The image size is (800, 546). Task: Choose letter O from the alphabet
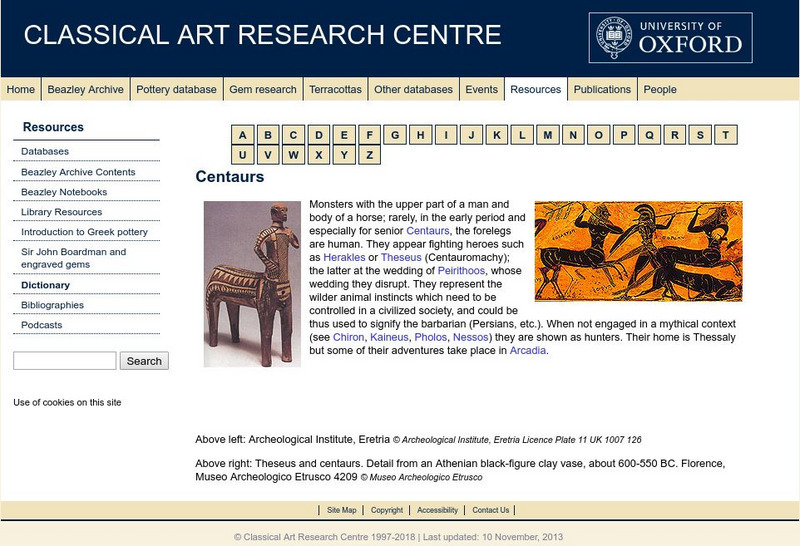598,135
